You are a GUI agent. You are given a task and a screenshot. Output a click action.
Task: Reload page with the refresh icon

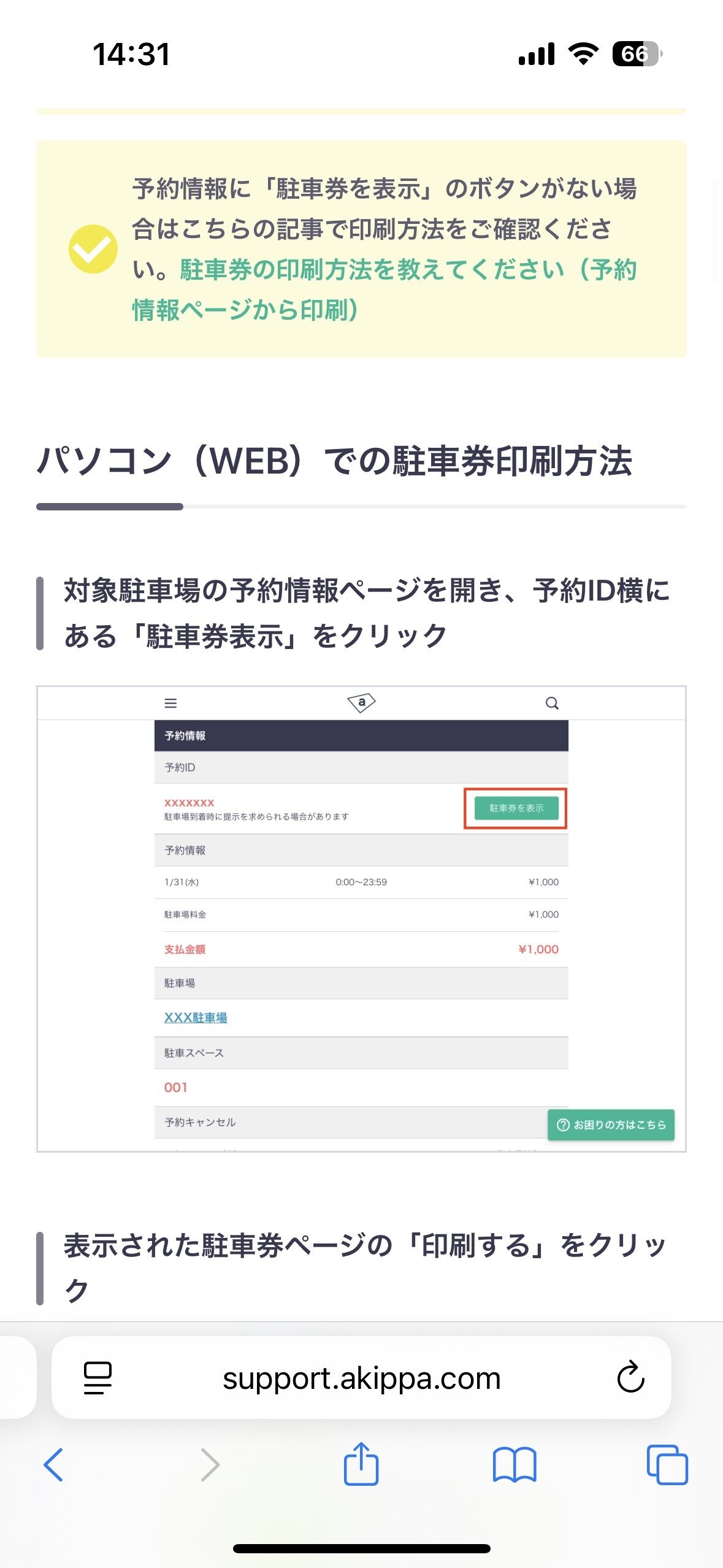click(x=630, y=1378)
